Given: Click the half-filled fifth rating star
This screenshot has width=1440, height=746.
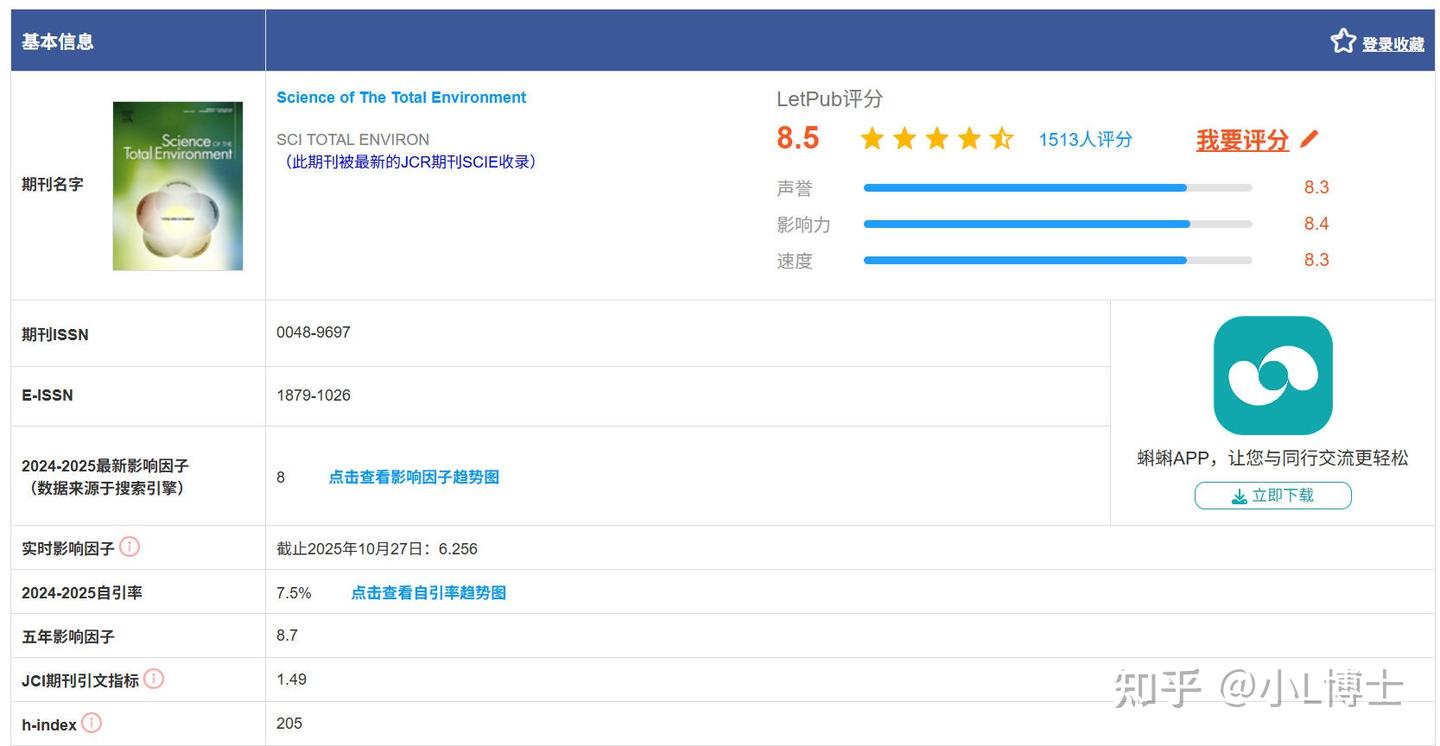Looking at the screenshot, I should tap(1001, 139).
